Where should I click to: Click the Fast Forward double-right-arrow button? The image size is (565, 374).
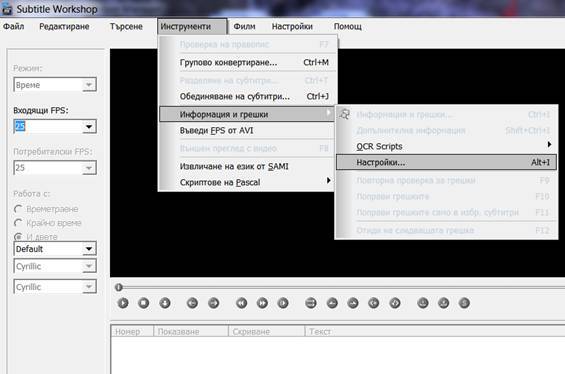[262, 303]
